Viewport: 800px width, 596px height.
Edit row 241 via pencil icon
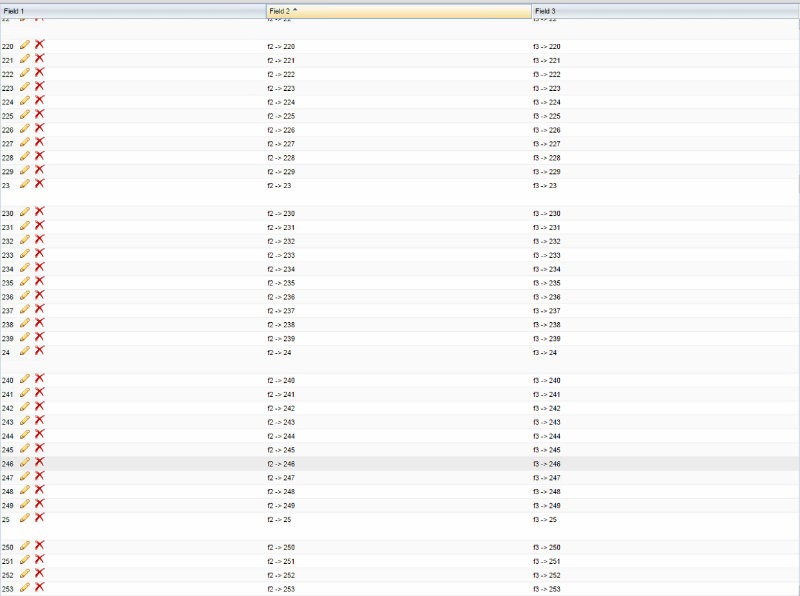(x=25, y=393)
